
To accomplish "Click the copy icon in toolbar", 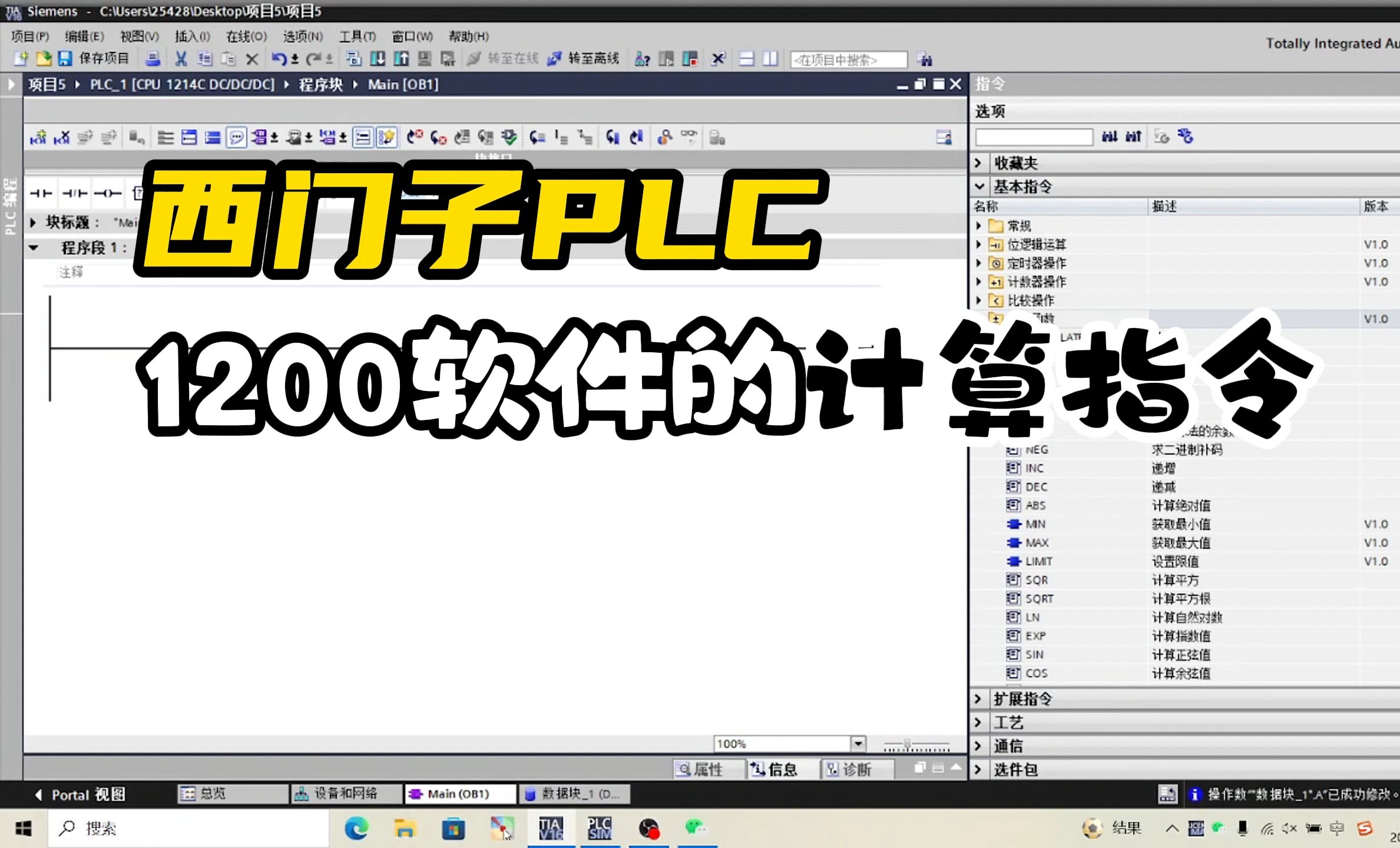I will click(204, 58).
